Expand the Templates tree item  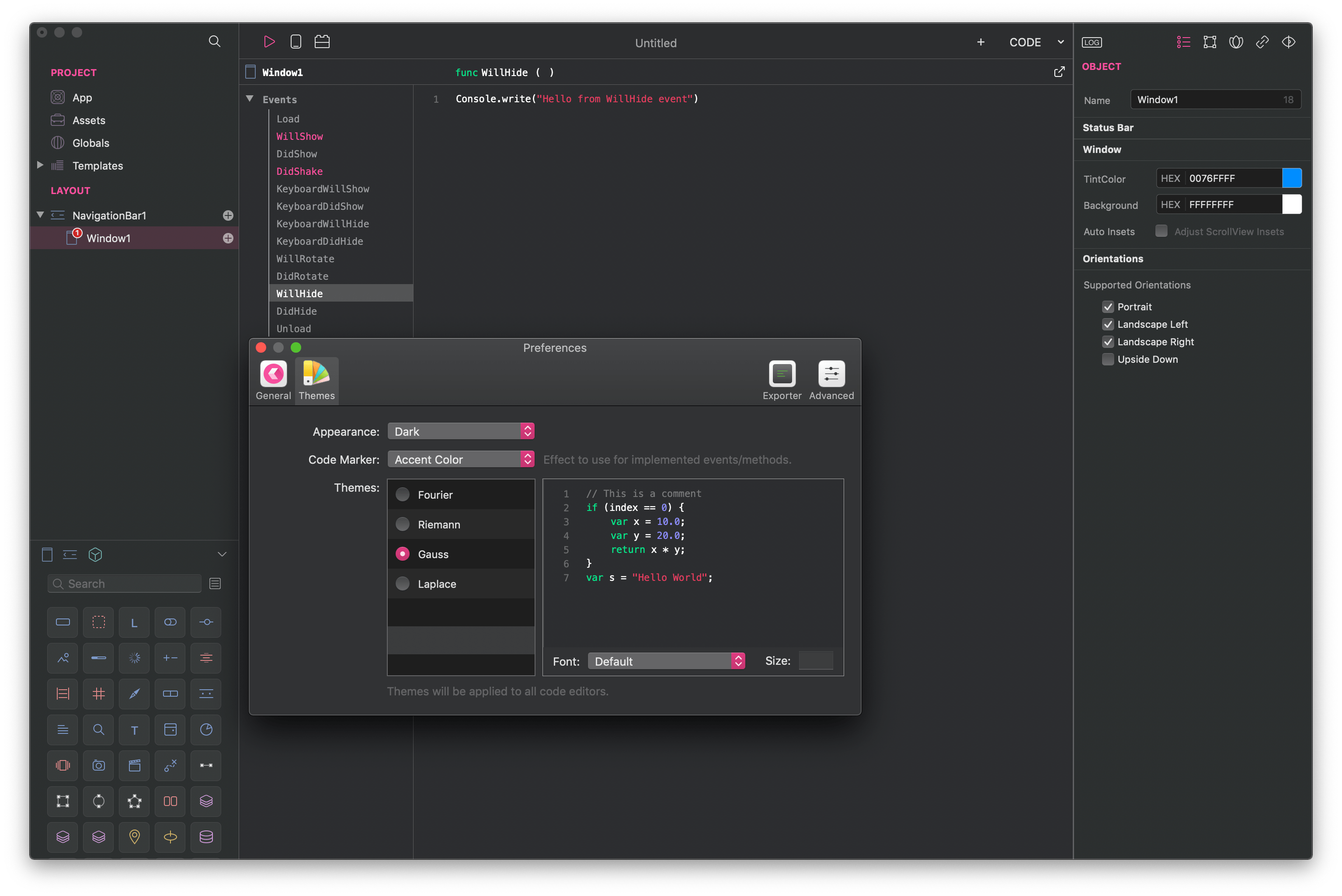coord(40,165)
